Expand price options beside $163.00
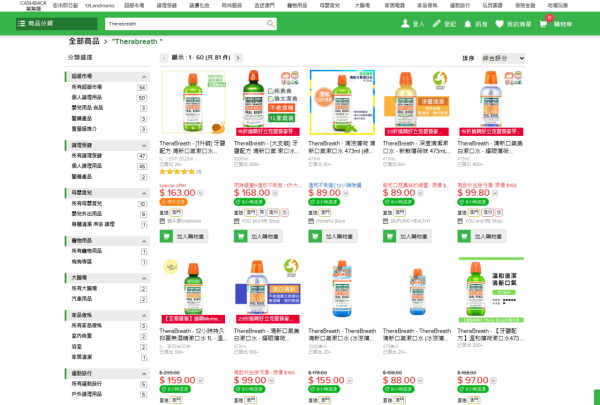Image resolution: width=600 pixels, height=405 pixels. pyautogui.click(x=200, y=193)
